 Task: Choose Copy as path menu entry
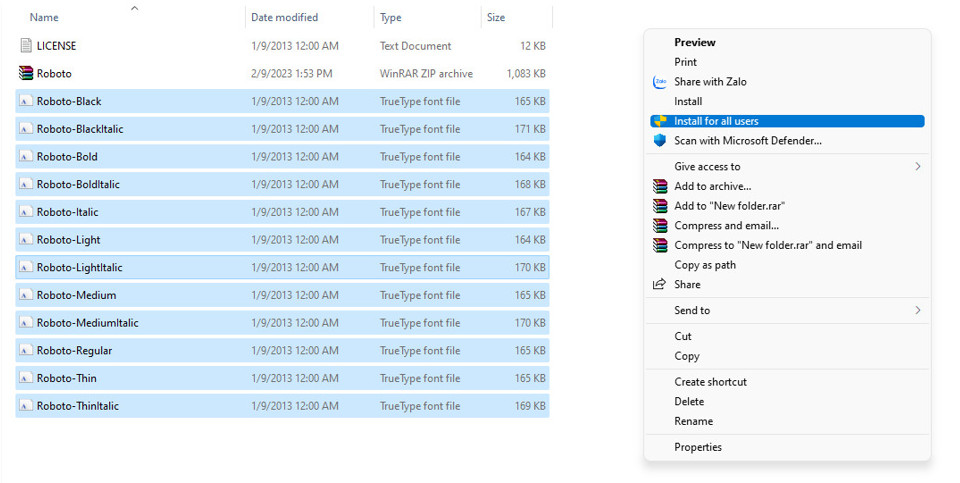[704, 265]
